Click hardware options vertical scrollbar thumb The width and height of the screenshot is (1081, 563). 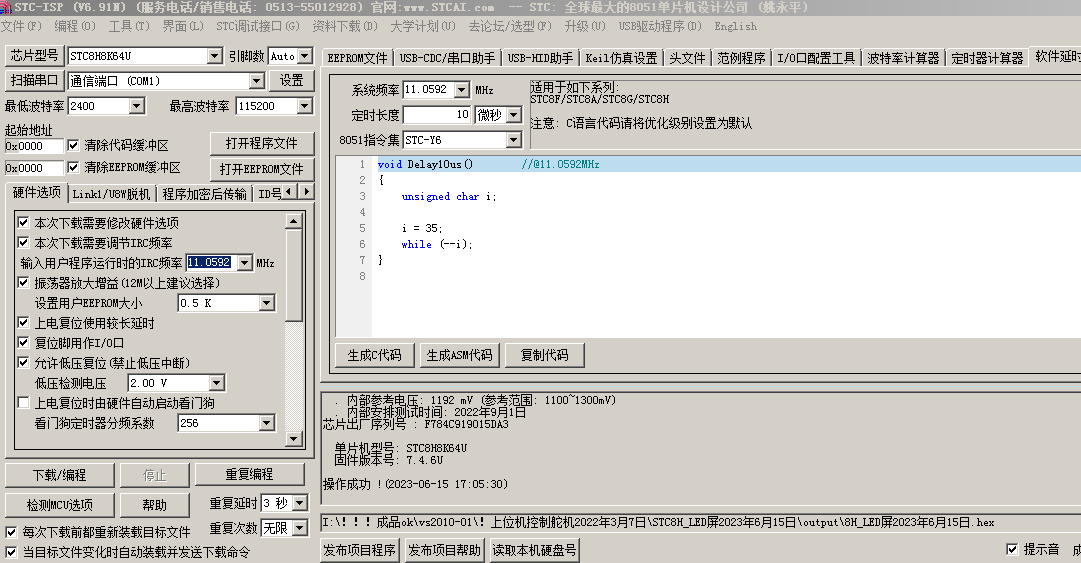[x=294, y=276]
